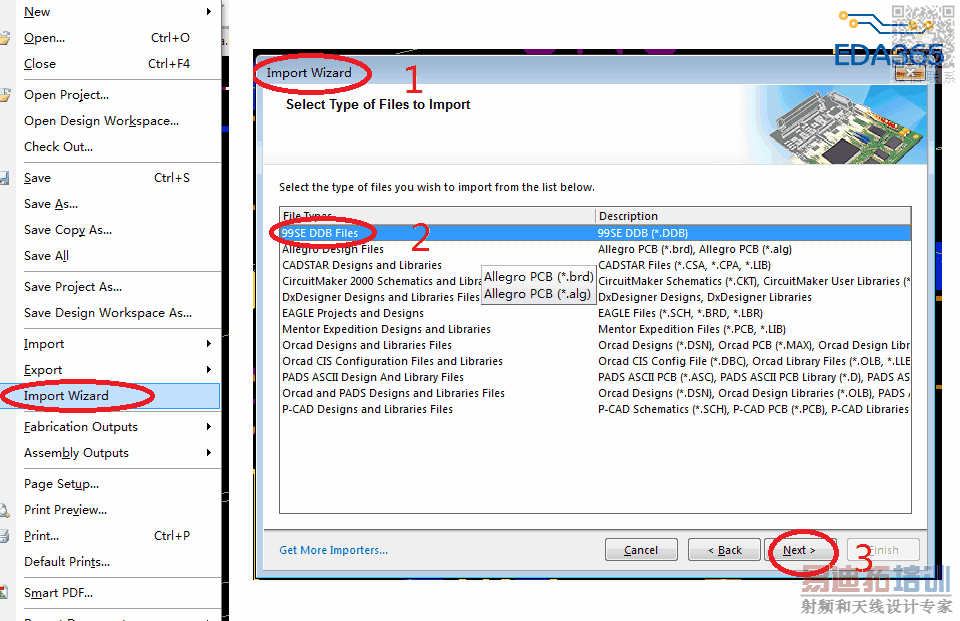Select CircuitMaker 2000 Schematics row
Viewport: 960px width, 621px height.
click(595, 281)
